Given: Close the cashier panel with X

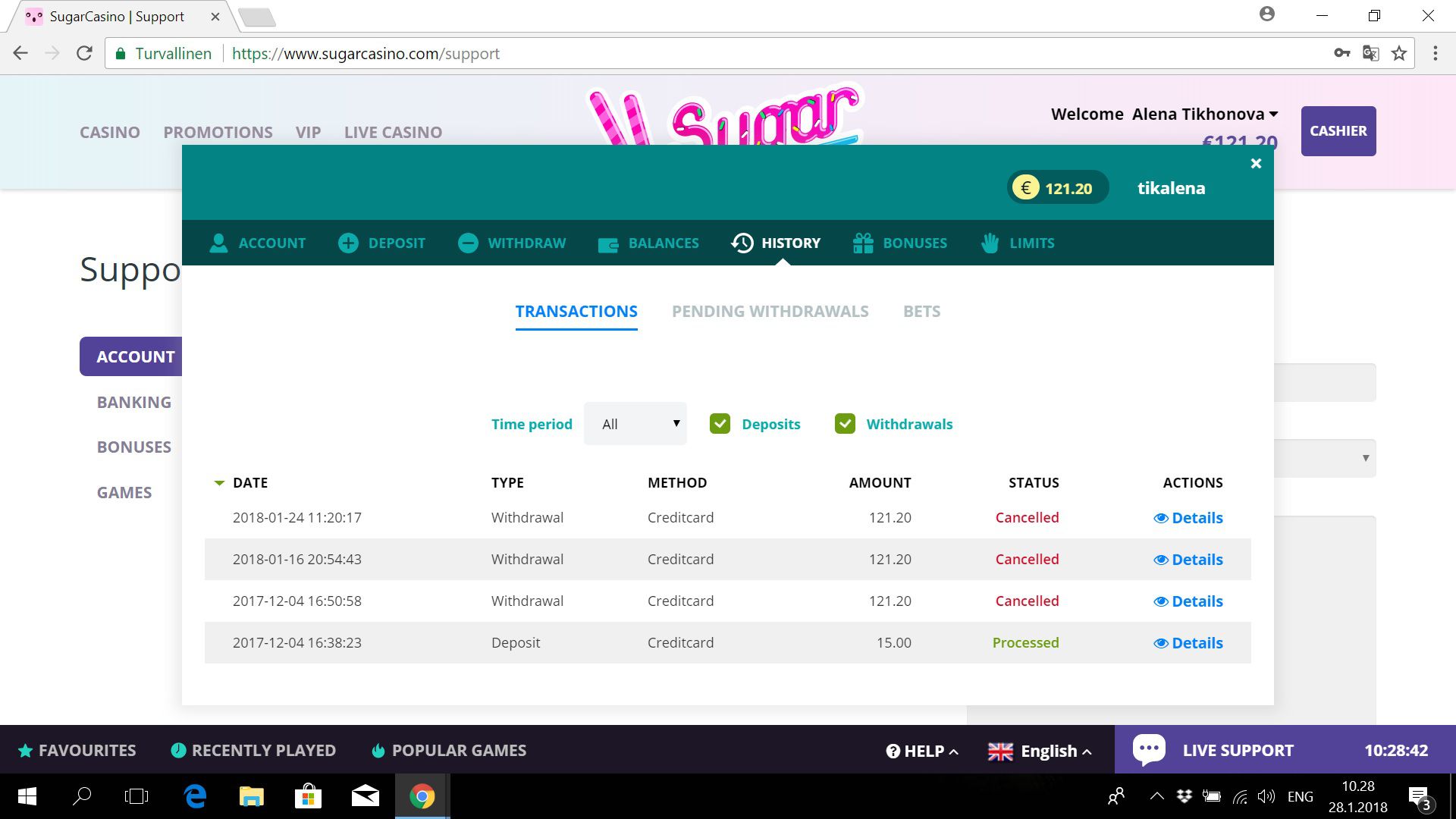Looking at the screenshot, I should click(1256, 163).
